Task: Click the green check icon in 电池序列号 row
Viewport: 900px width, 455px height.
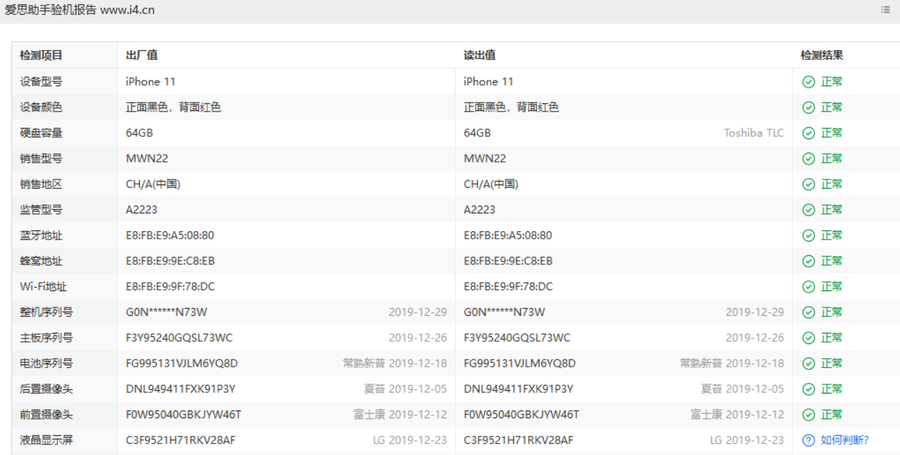Action: pyautogui.click(x=808, y=363)
